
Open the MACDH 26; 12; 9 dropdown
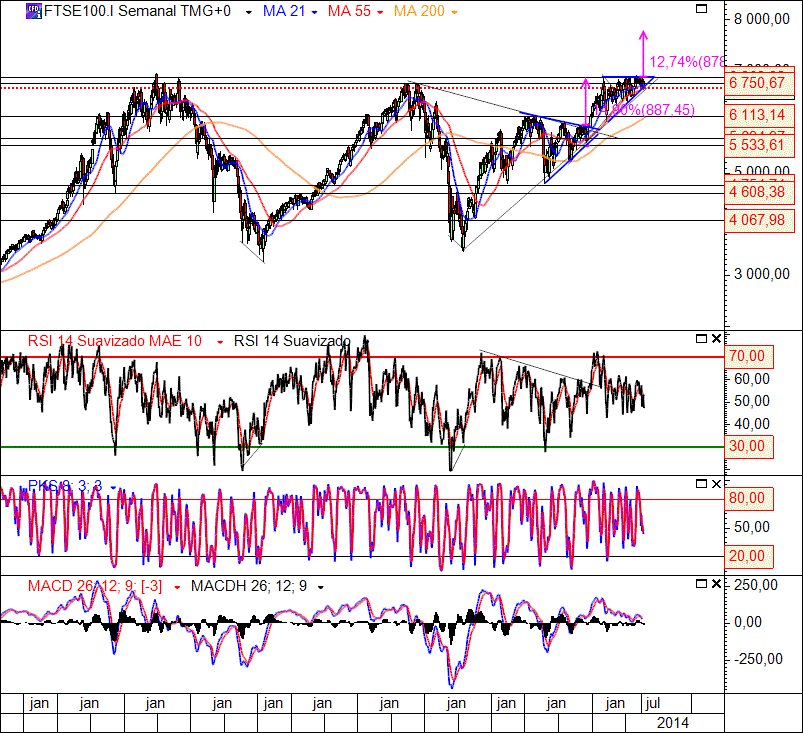pyautogui.click(x=321, y=587)
